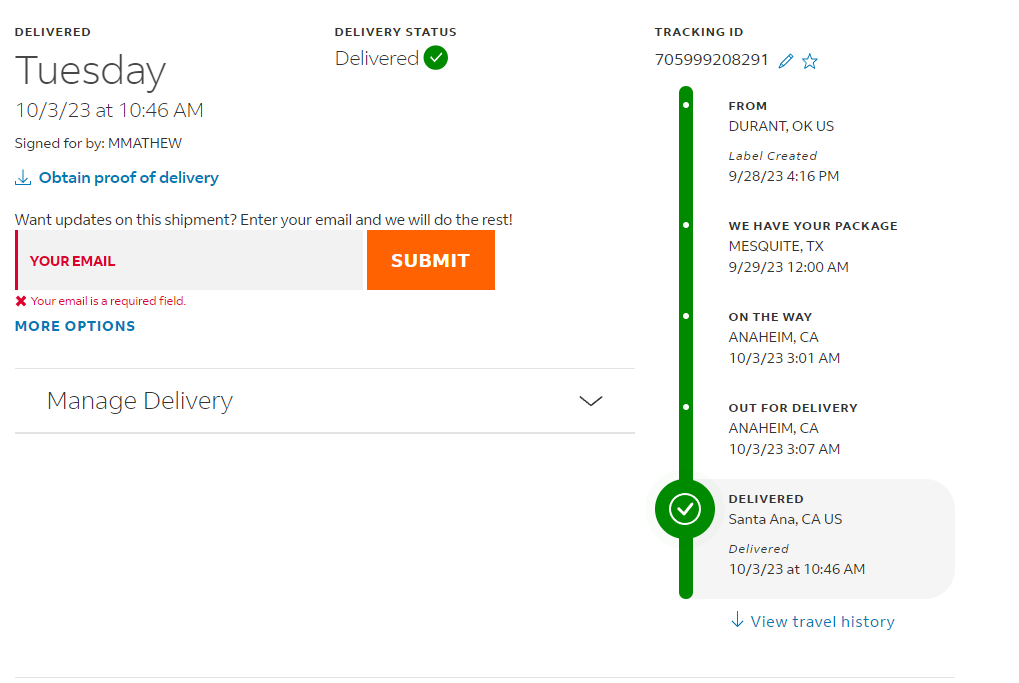Click the pencil edit icon beside tracking ID

[786, 61]
